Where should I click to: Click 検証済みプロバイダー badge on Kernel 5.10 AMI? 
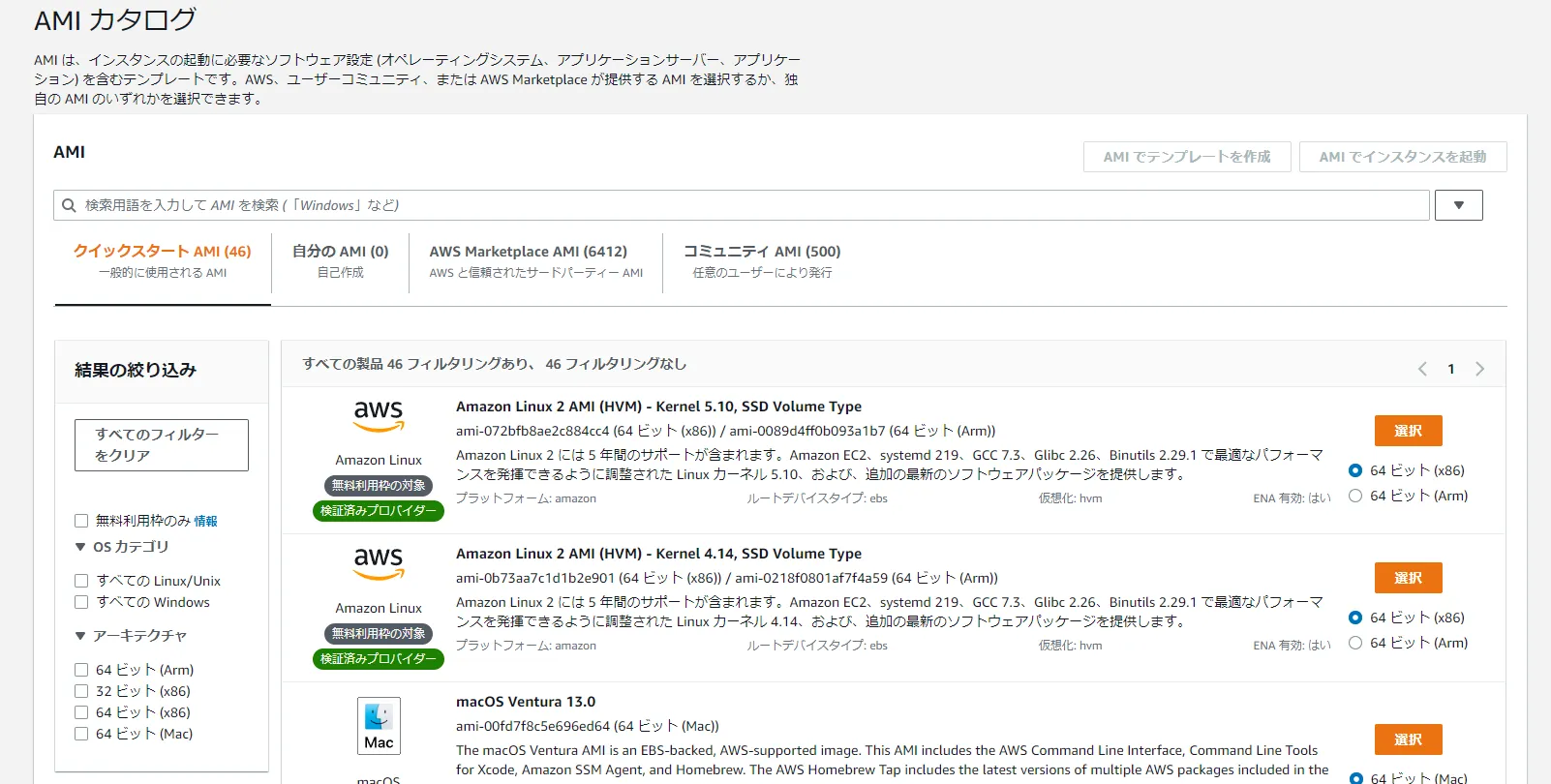pos(379,511)
